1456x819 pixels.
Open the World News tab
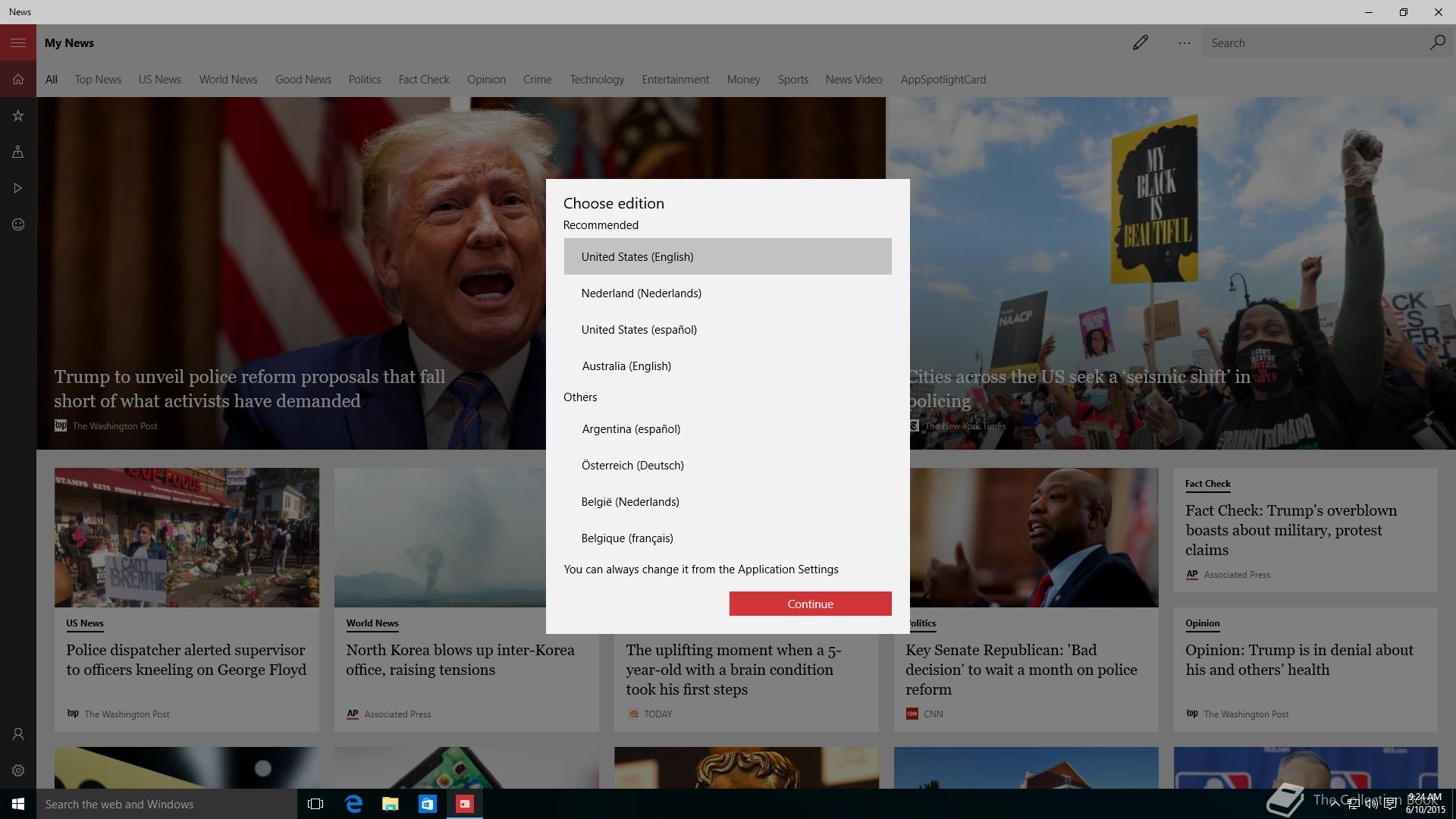click(x=228, y=80)
